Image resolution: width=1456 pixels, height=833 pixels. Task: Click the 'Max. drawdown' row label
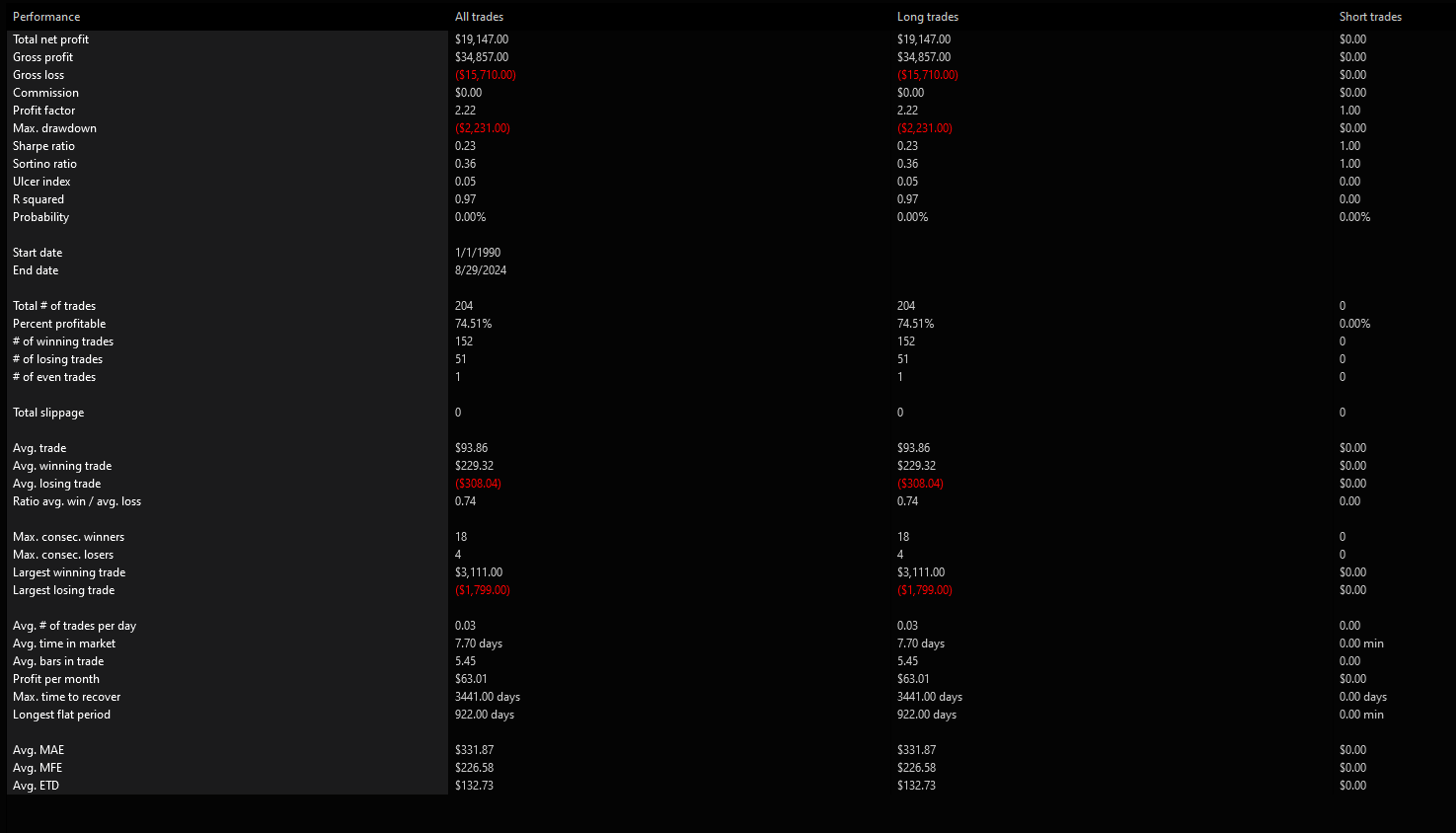pyautogui.click(x=54, y=128)
